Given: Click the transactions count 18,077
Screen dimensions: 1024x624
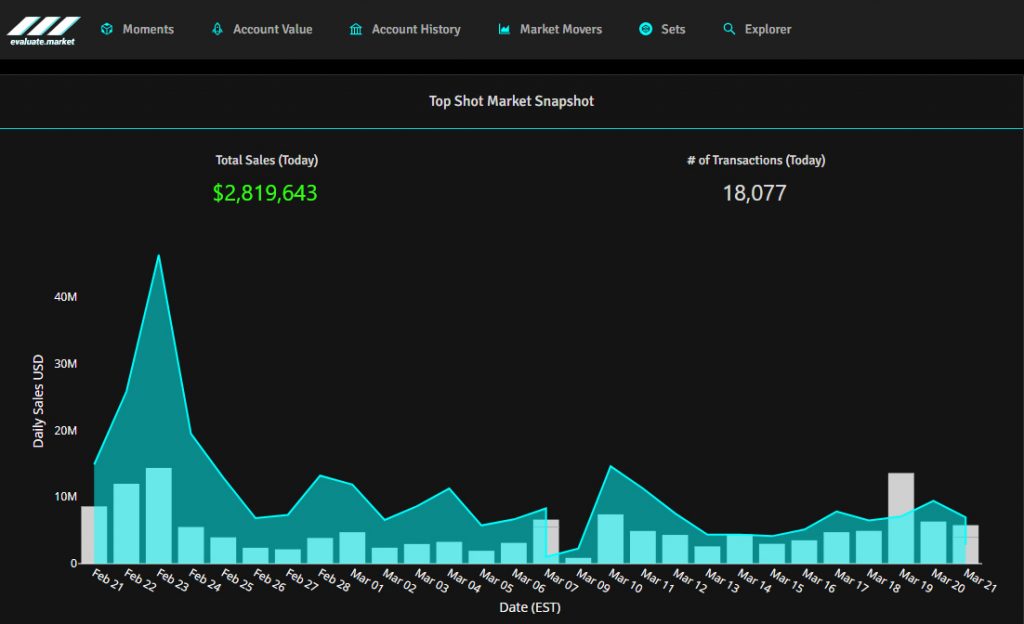Looking at the screenshot, I should point(755,193).
